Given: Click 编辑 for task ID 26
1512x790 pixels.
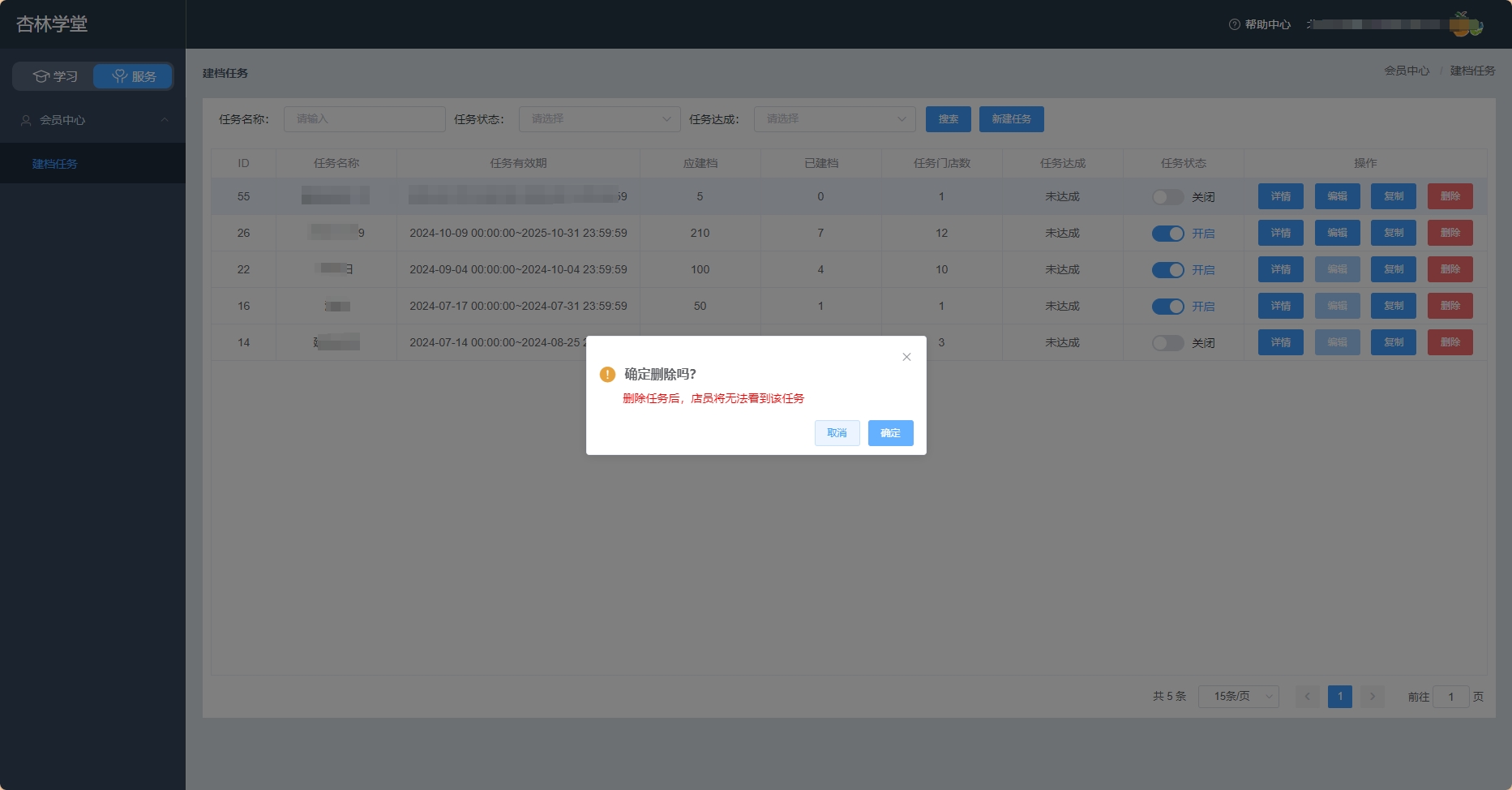Looking at the screenshot, I should tap(1338, 233).
